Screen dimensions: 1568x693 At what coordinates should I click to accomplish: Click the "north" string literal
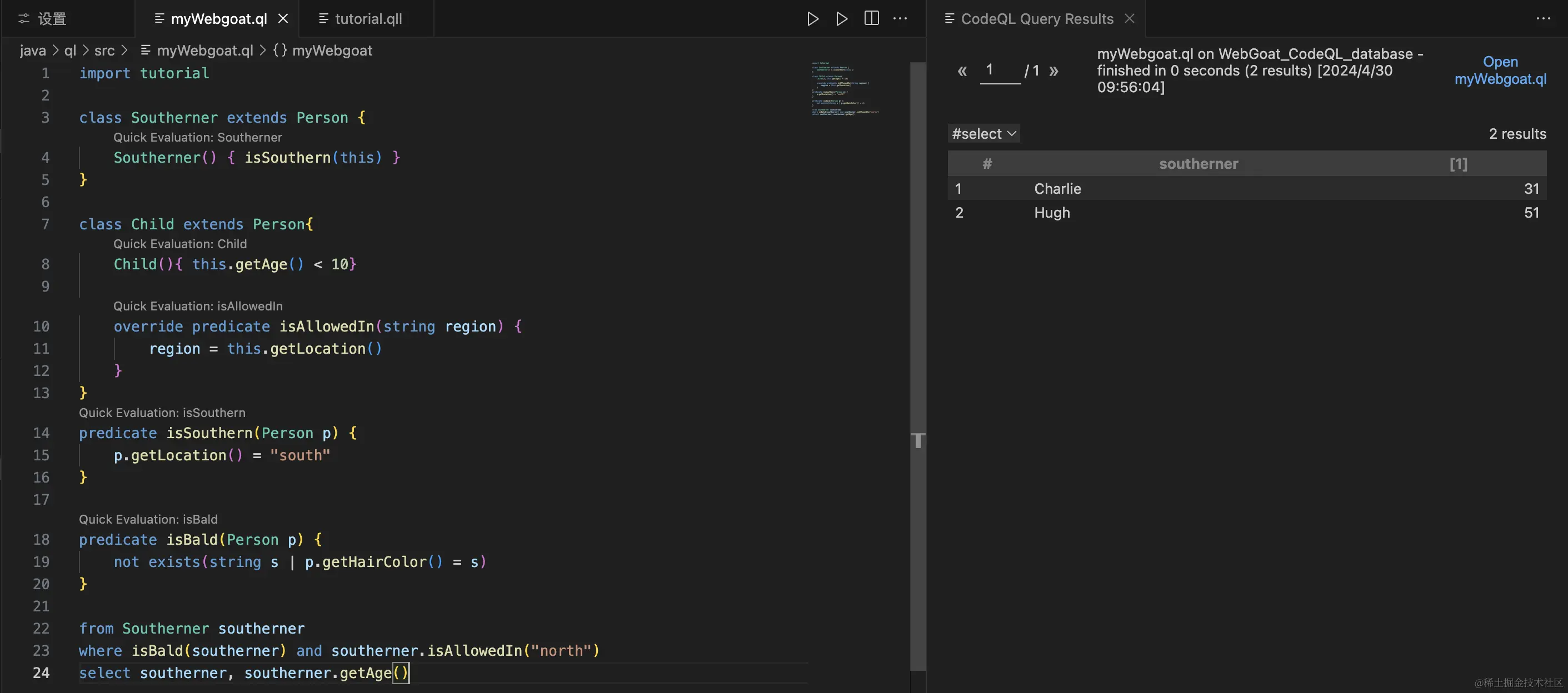point(561,651)
